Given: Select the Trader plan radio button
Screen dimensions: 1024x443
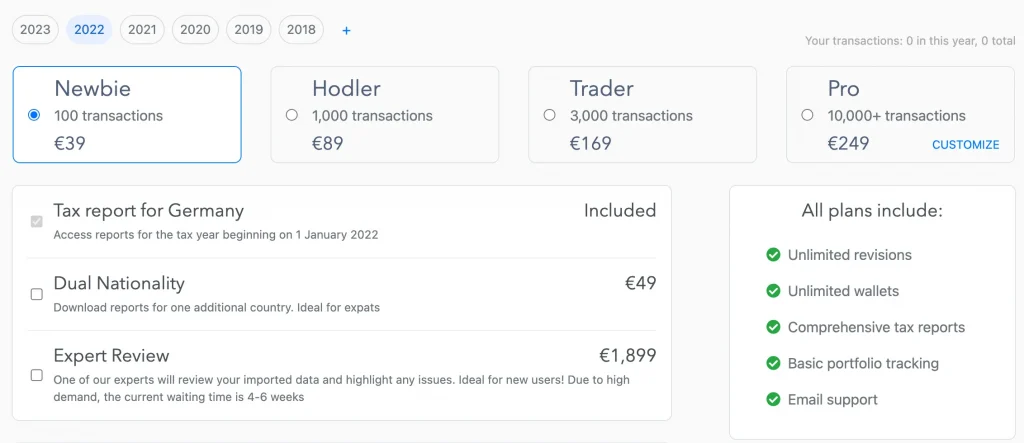Looking at the screenshot, I should click(550, 115).
